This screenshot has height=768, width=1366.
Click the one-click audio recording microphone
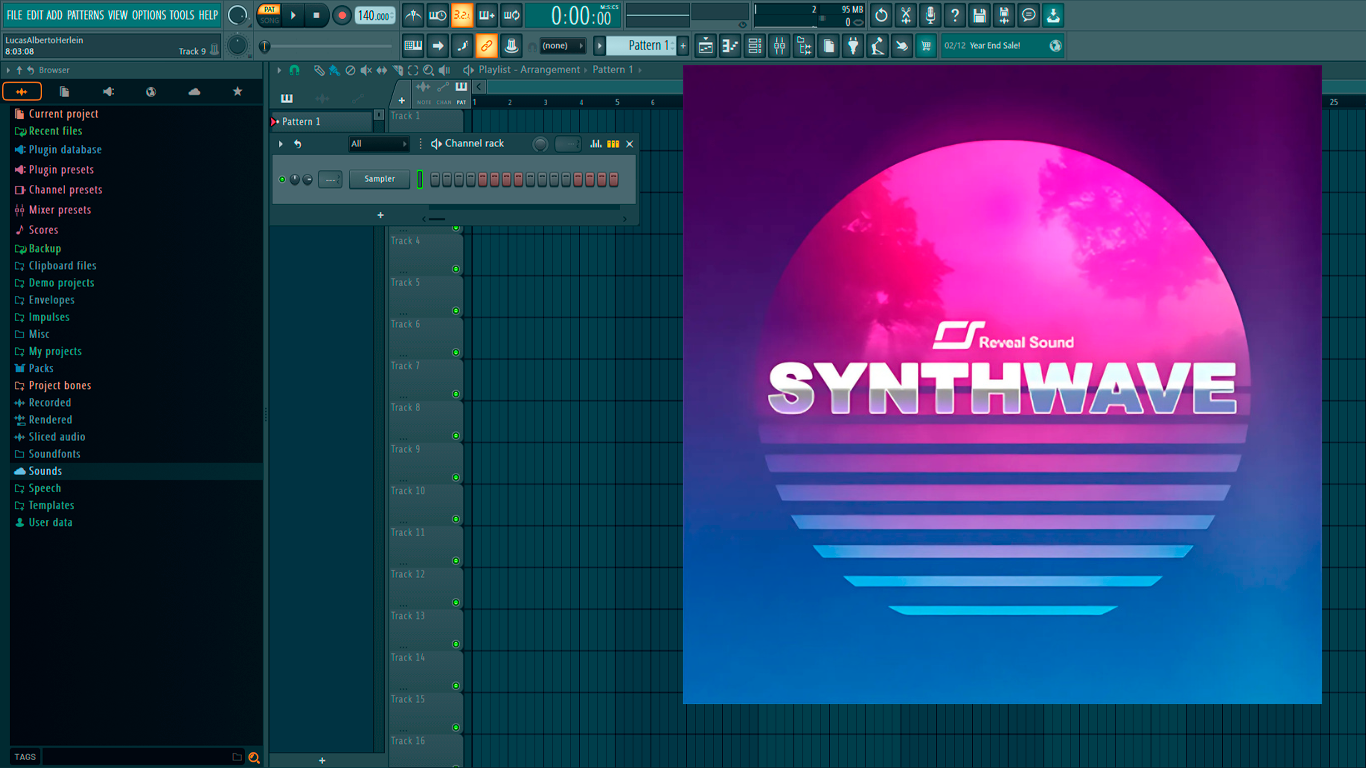coord(930,15)
